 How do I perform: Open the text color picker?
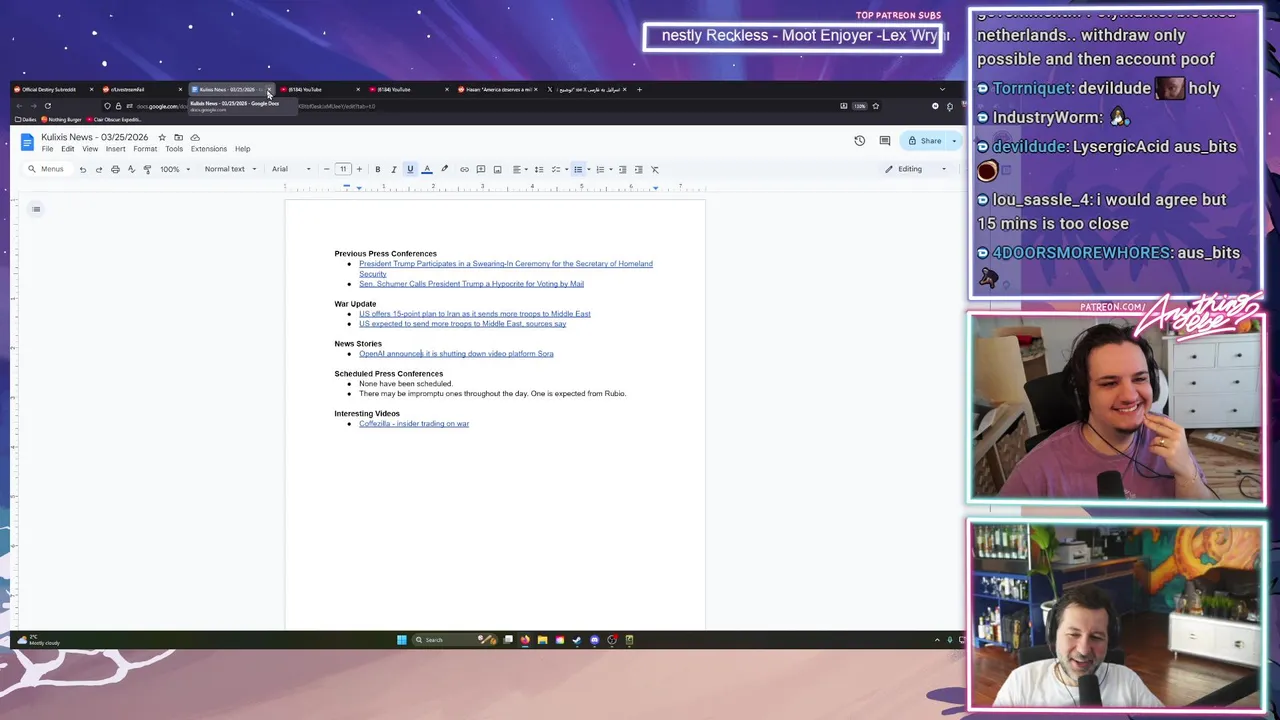tap(427, 169)
